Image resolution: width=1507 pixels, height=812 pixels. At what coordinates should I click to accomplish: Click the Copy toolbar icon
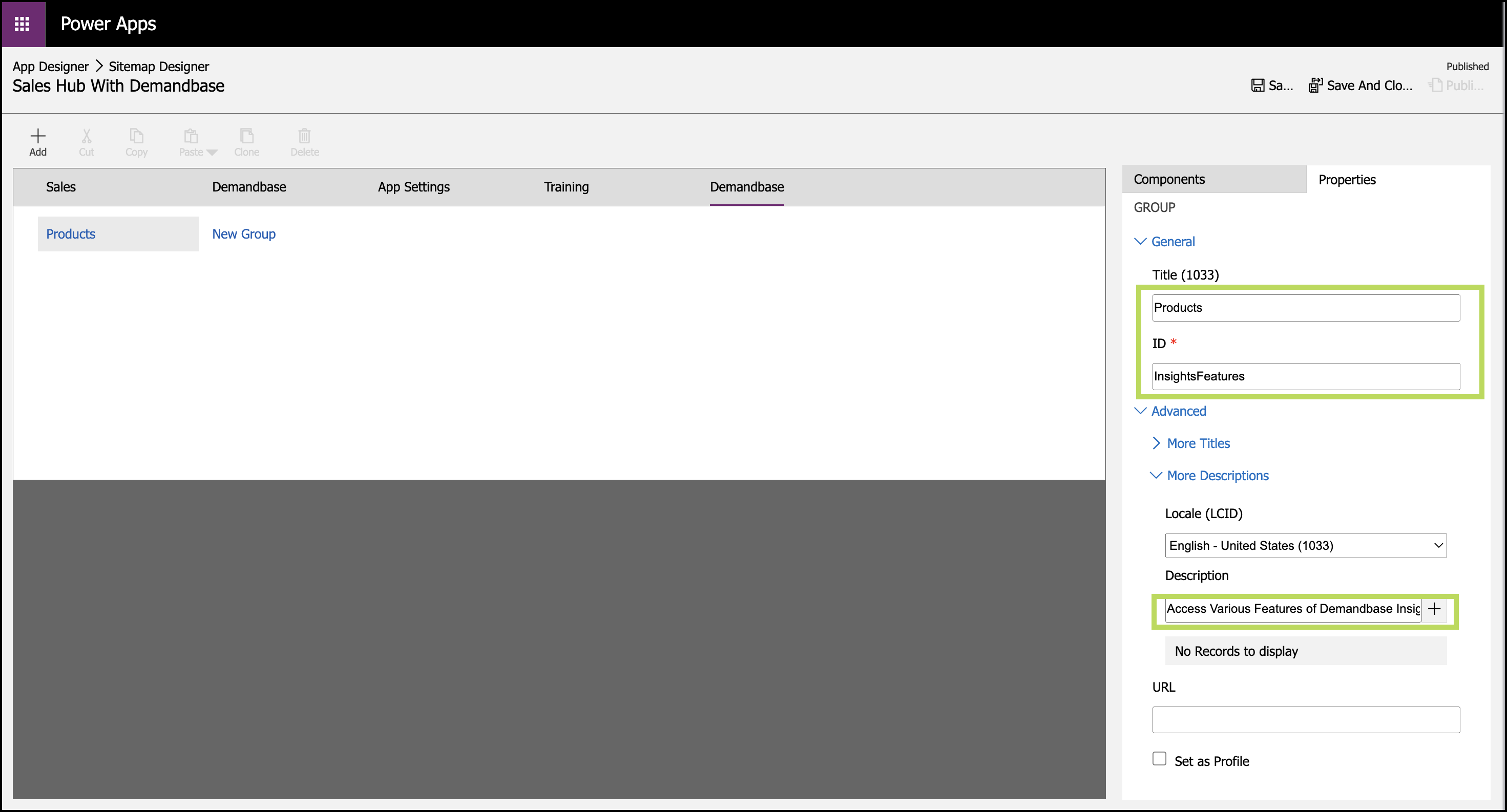(136, 136)
